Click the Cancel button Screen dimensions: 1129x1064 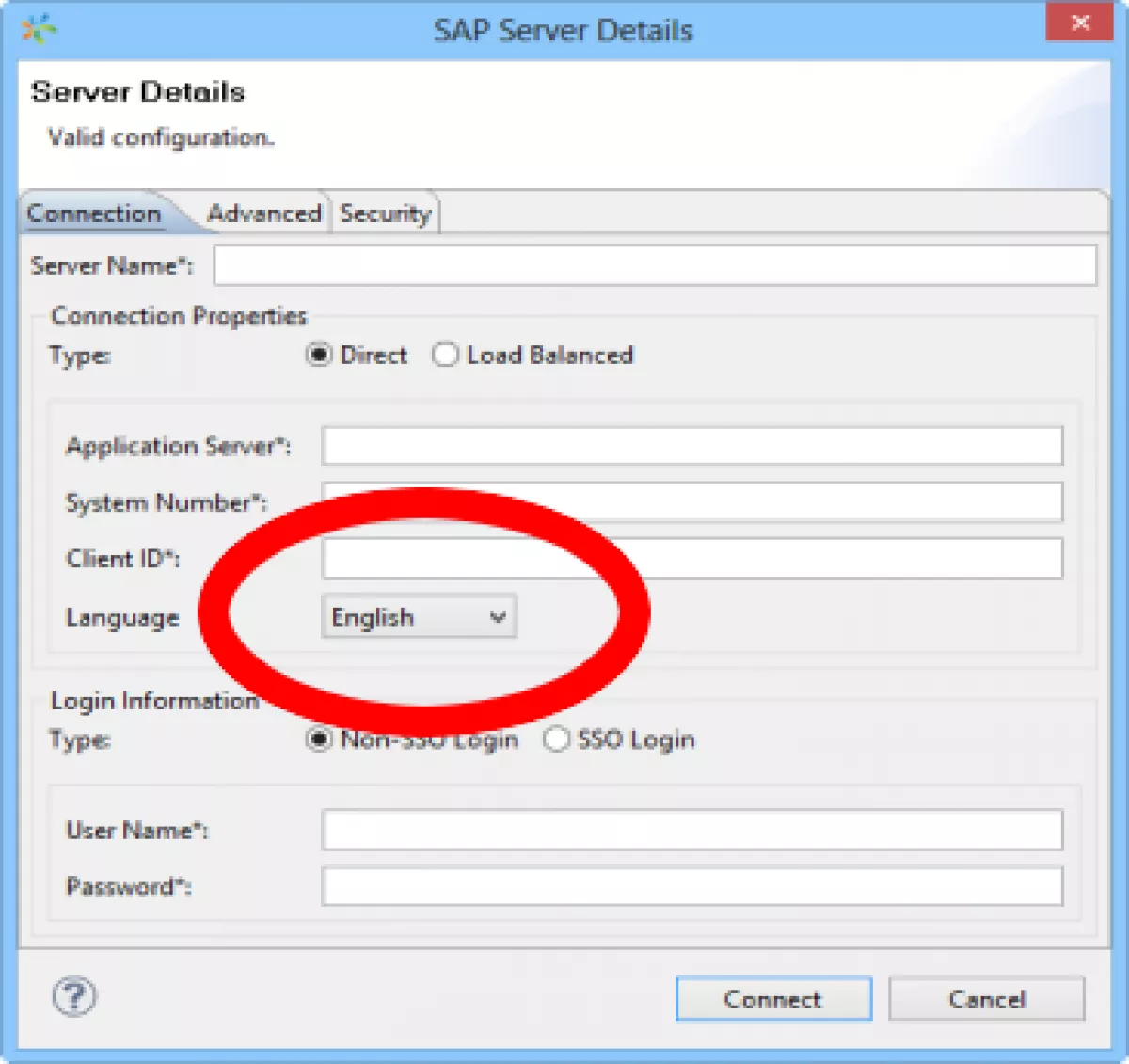tap(986, 999)
